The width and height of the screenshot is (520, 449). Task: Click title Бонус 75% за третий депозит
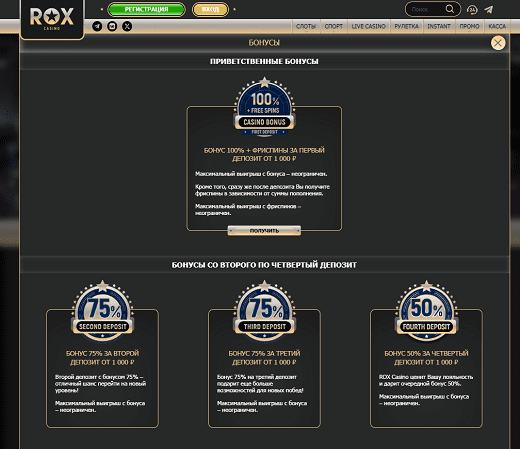tap(264, 358)
